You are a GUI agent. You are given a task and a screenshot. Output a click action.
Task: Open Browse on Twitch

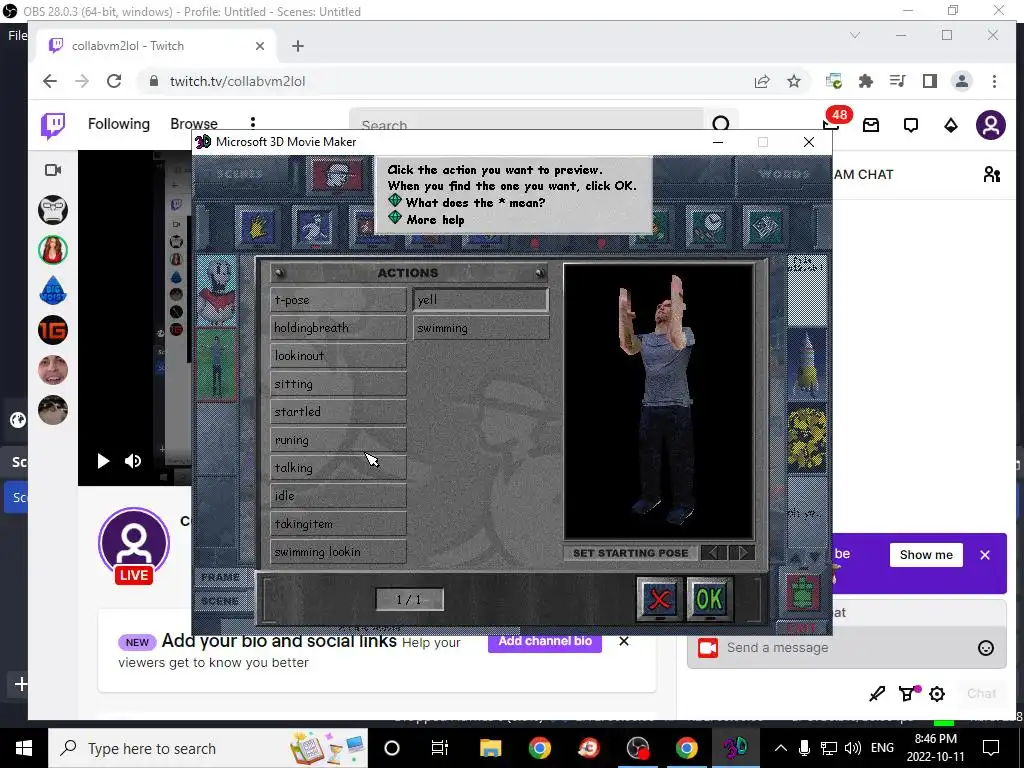click(x=194, y=124)
